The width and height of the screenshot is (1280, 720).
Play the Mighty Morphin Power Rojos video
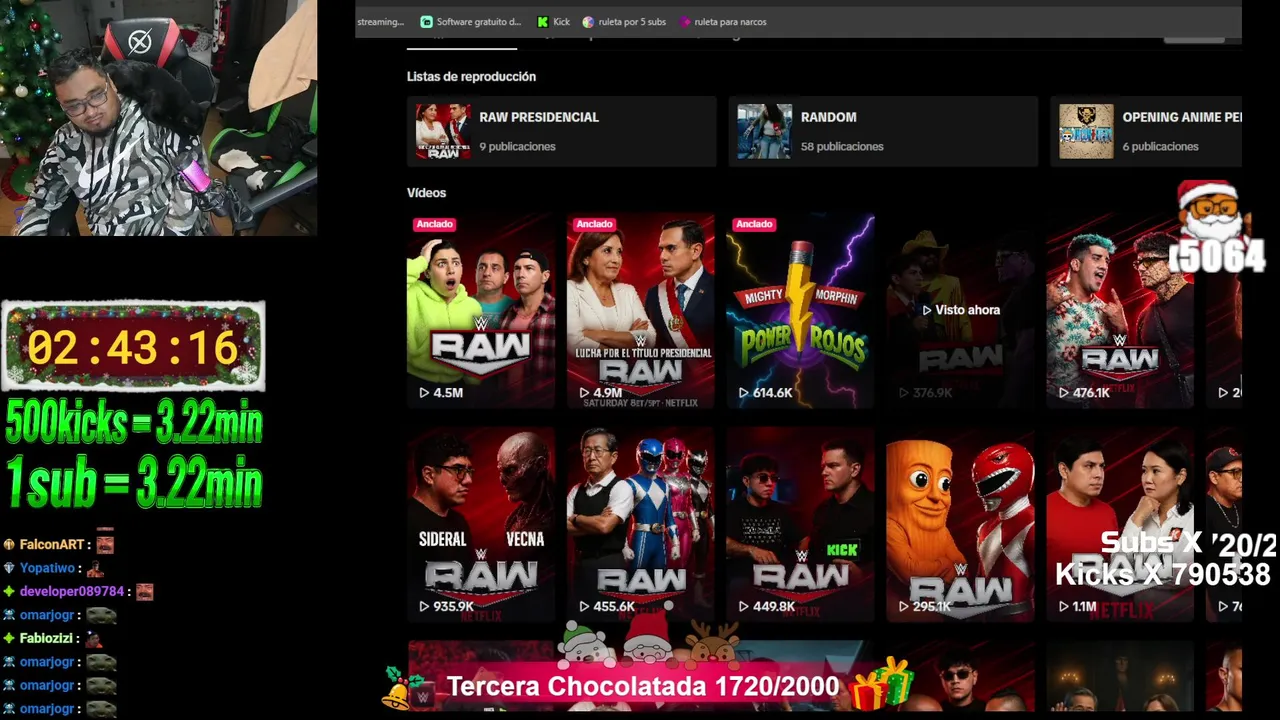(800, 310)
